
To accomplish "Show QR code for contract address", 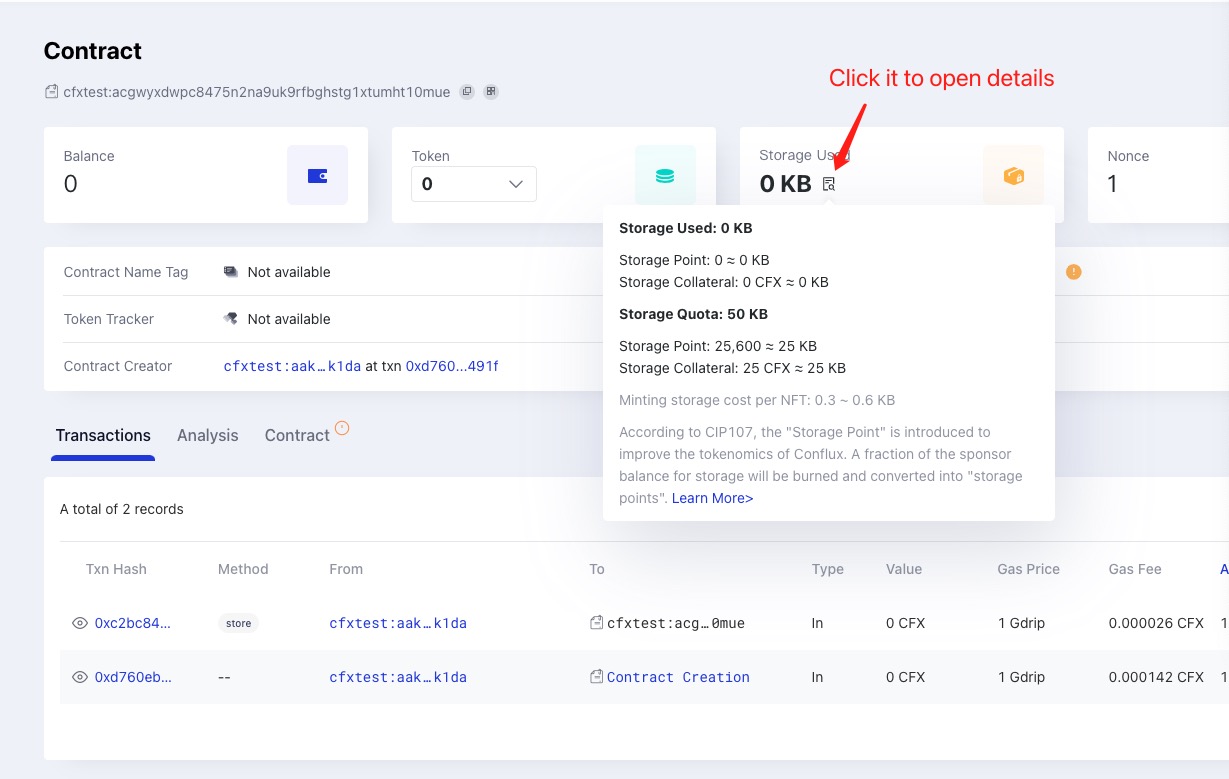I will (491, 92).
